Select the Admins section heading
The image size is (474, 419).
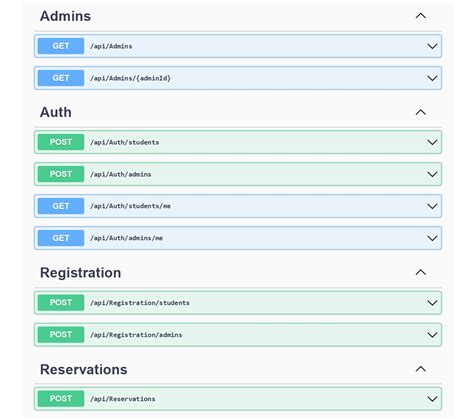tap(65, 16)
